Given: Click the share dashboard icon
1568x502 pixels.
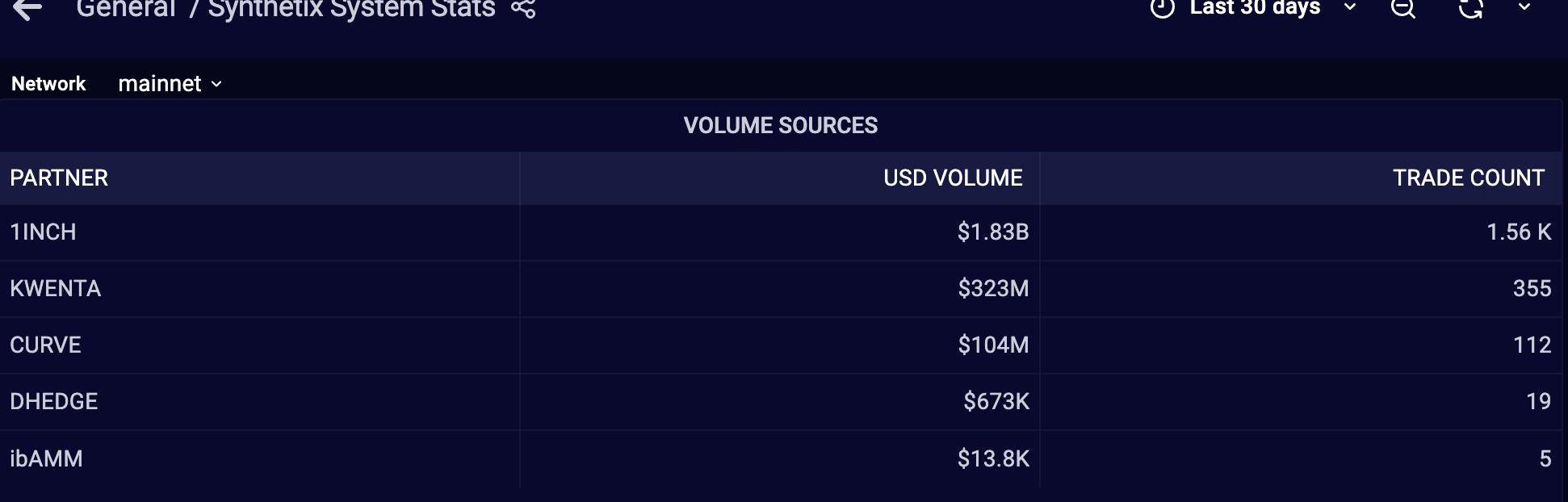Looking at the screenshot, I should 523,9.
